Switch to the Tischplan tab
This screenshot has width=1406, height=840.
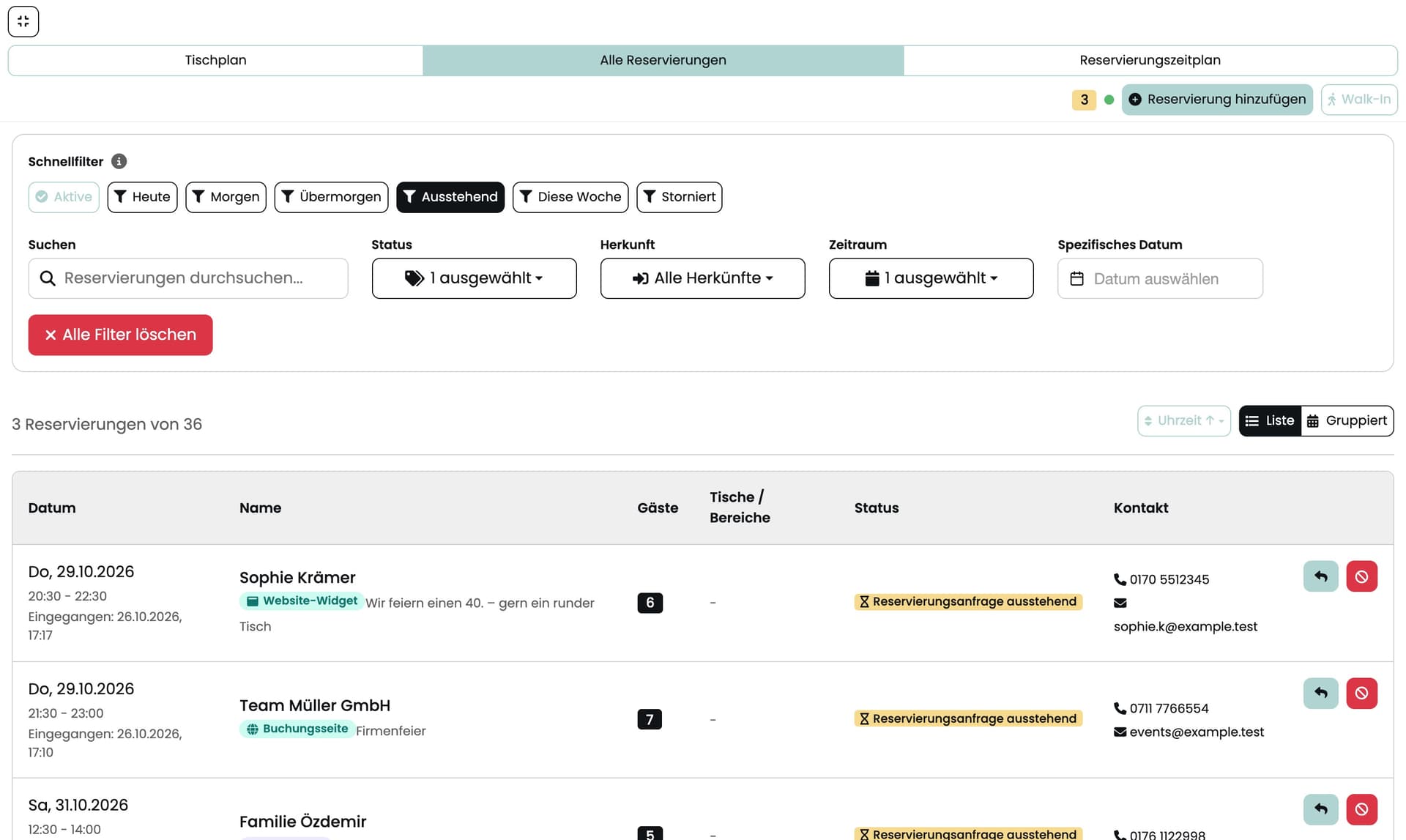coord(215,60)
